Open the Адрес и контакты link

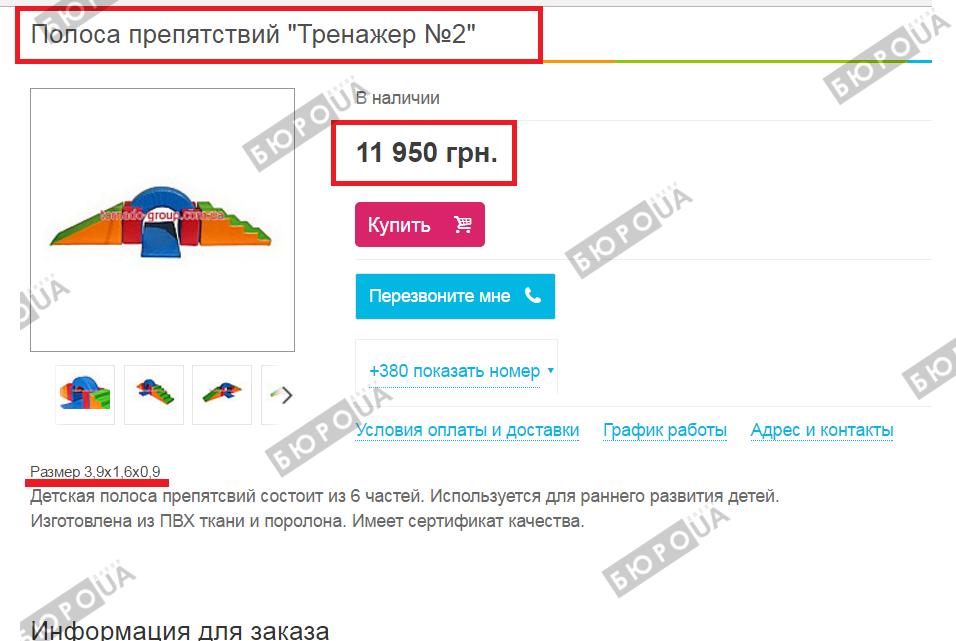tap(821, 430)
